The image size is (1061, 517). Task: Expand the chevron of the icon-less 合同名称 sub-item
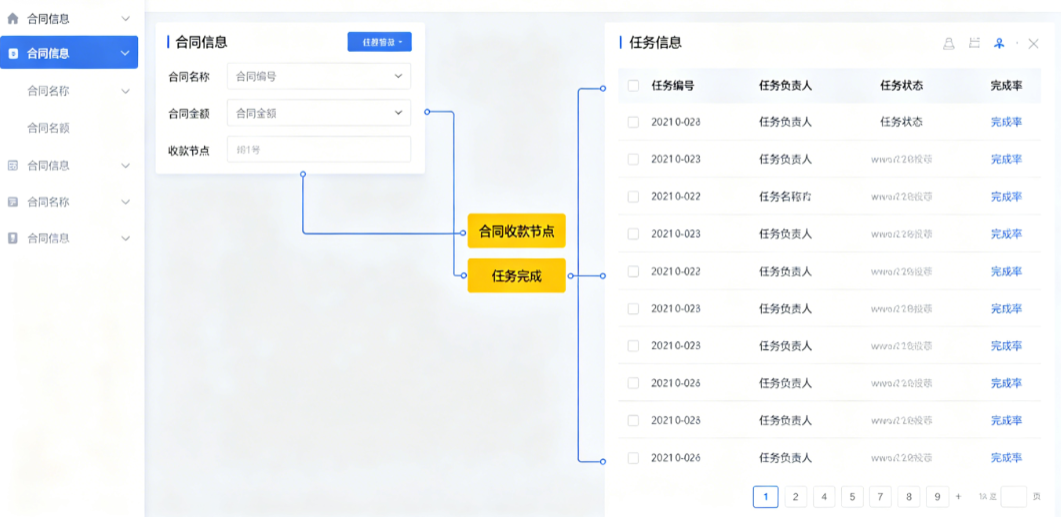pos(125,91)
